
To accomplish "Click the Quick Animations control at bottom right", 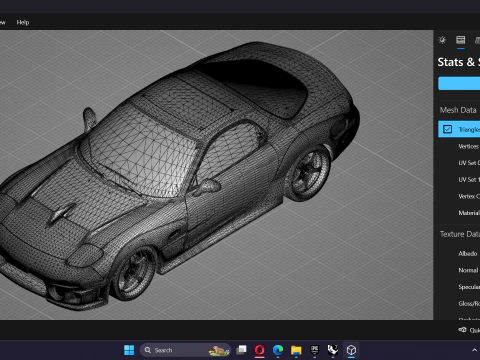I will click(x=469, y=330).
